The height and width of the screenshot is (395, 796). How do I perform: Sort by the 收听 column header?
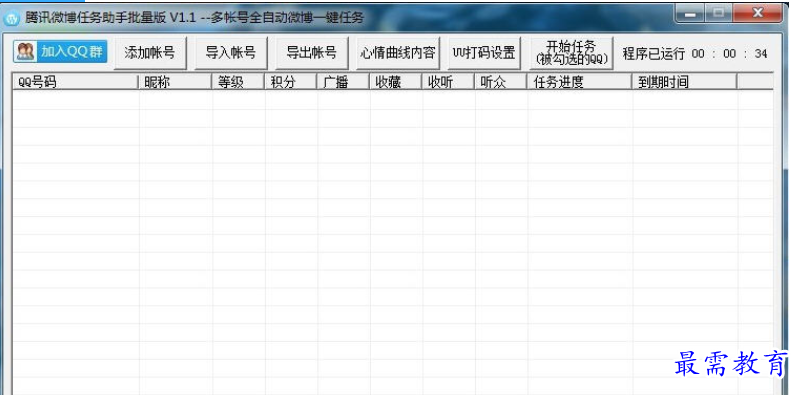pyautogui.click(x=448, y=82)
